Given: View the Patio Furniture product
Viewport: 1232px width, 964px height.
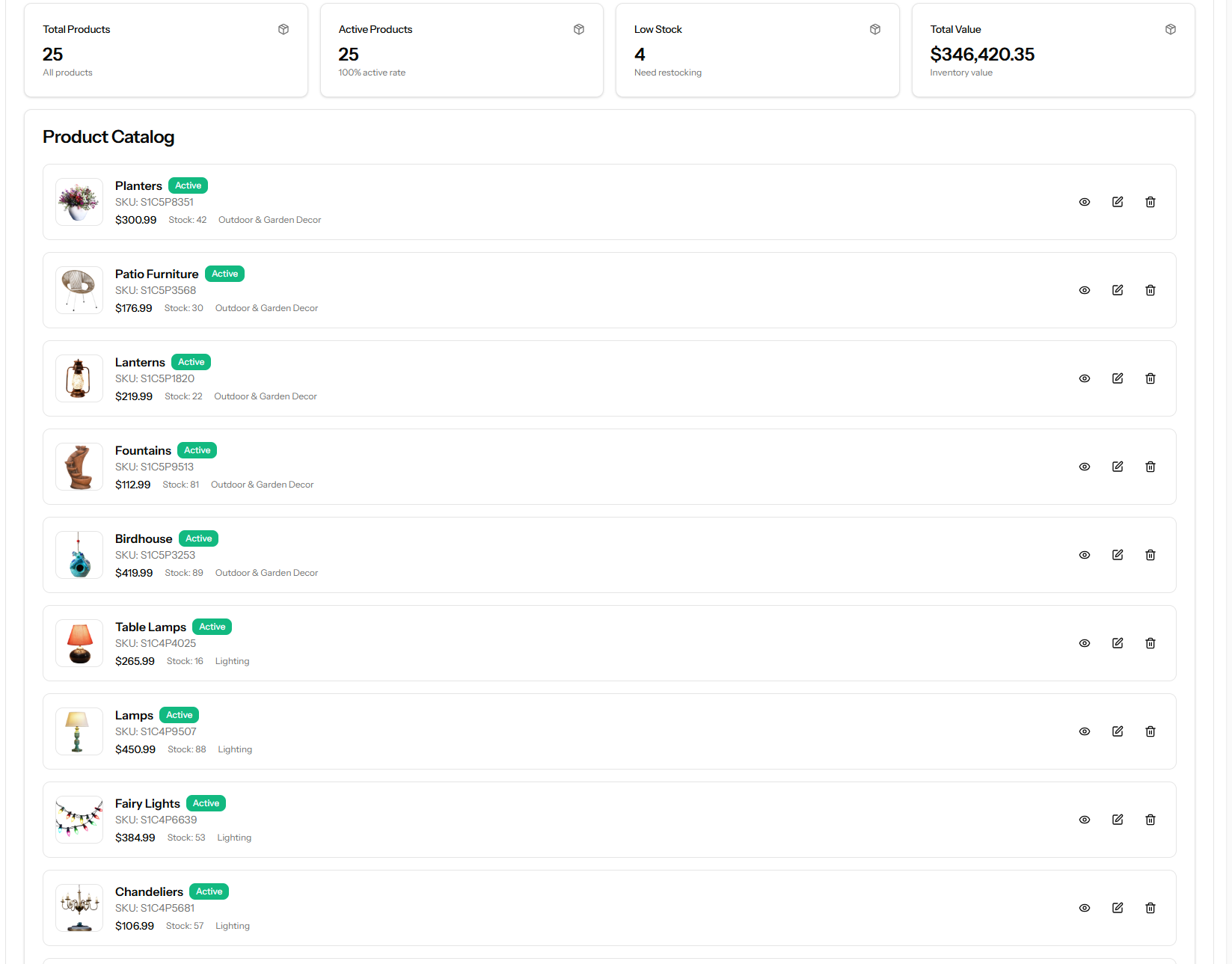Looking at the screenshot, I should (1085, 290).
